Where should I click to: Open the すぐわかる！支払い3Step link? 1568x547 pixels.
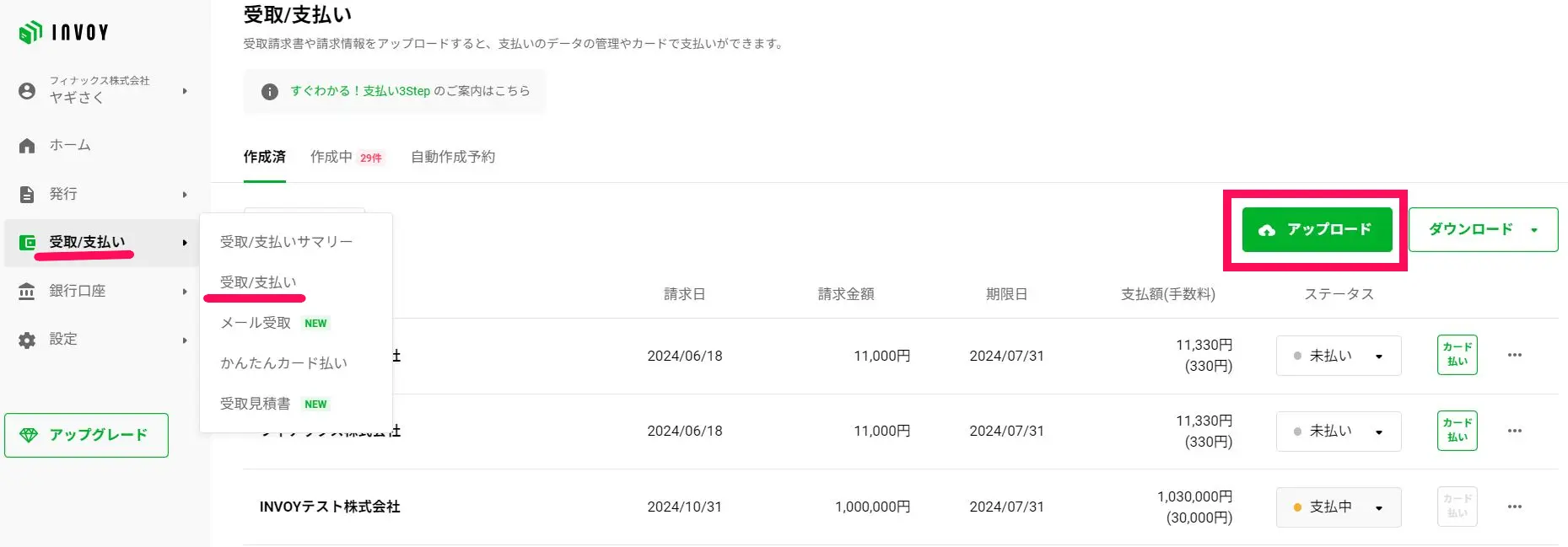pos(360,91)
